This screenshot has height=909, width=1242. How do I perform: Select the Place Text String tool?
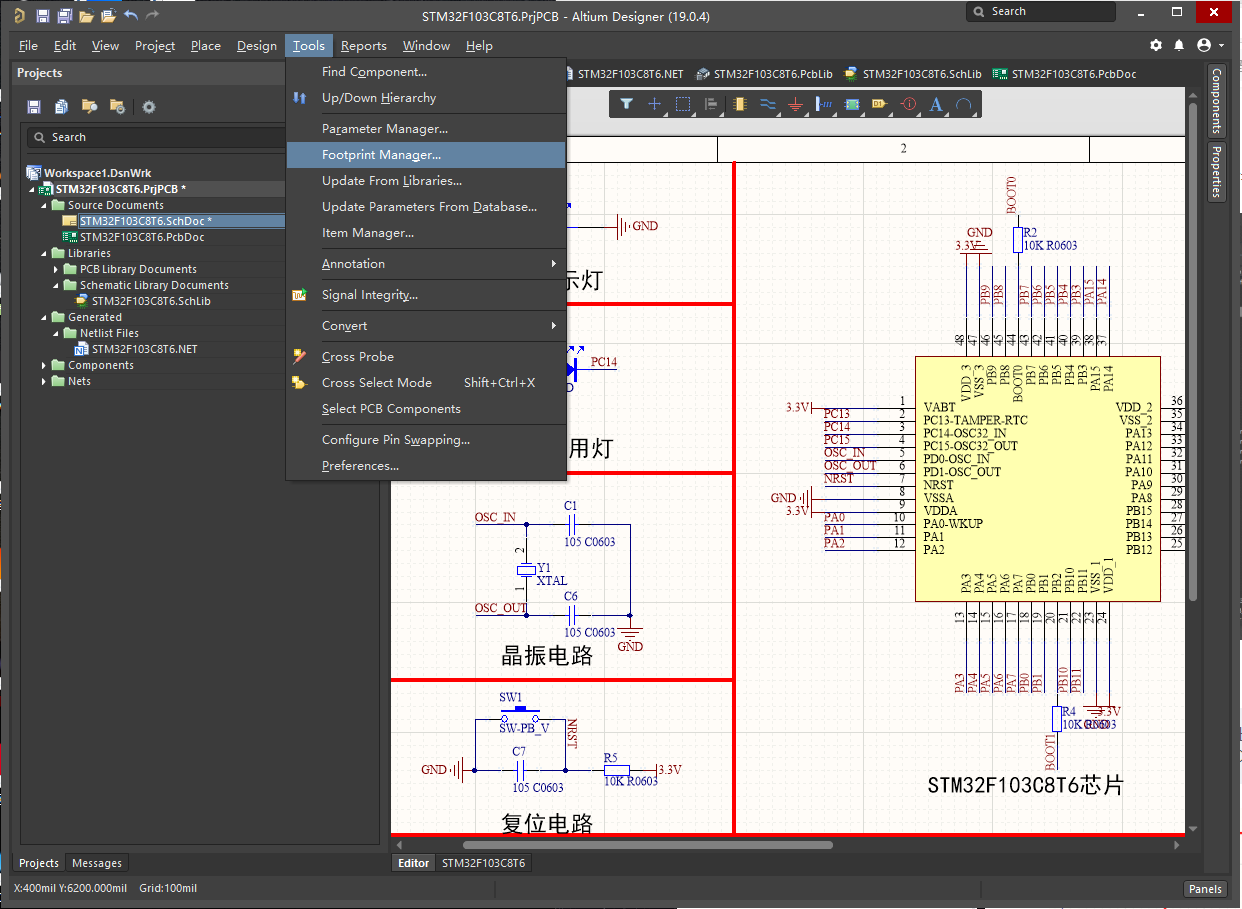click(x=936, y=104)
